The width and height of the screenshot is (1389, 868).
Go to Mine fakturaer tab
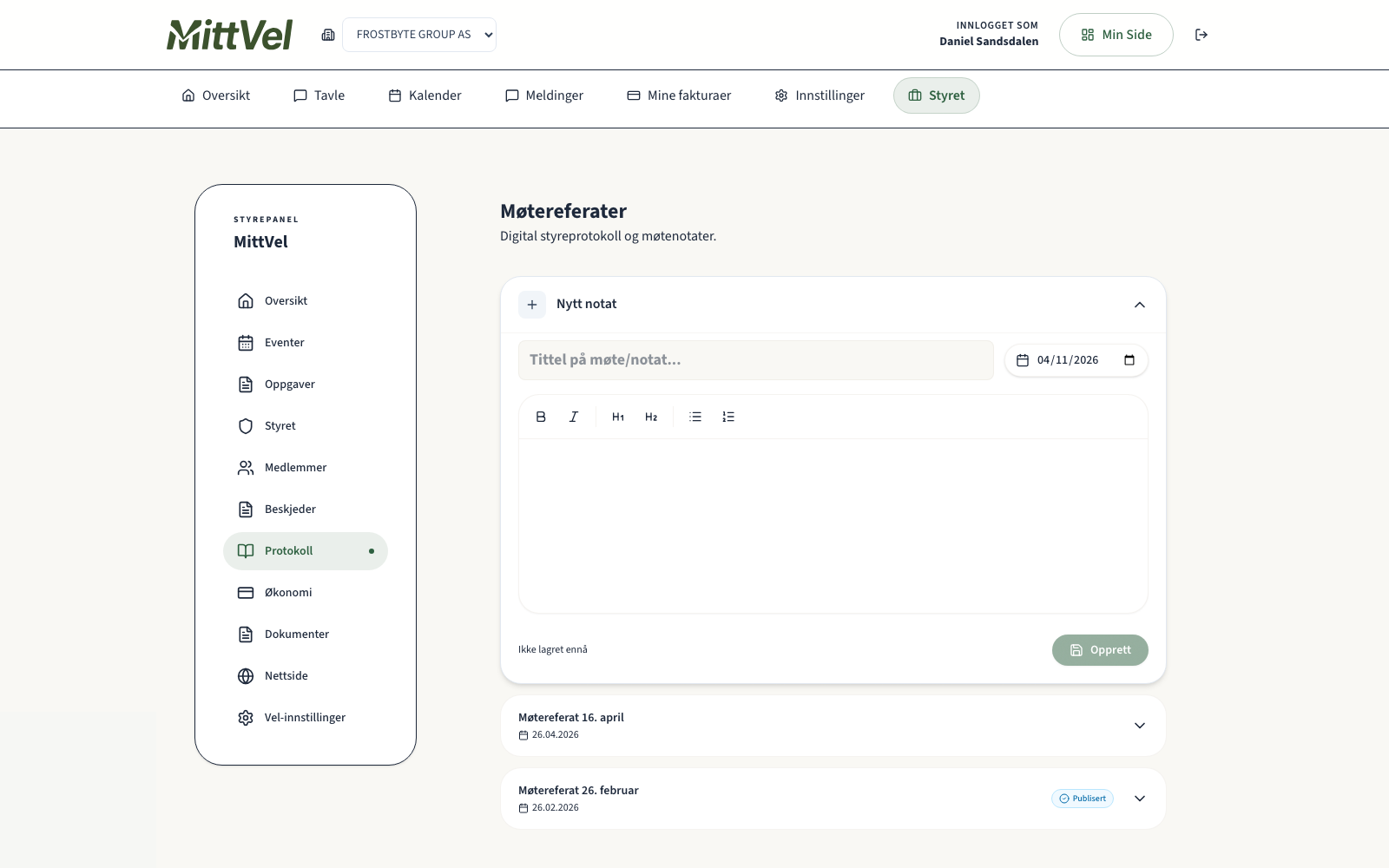coord(679,95)
